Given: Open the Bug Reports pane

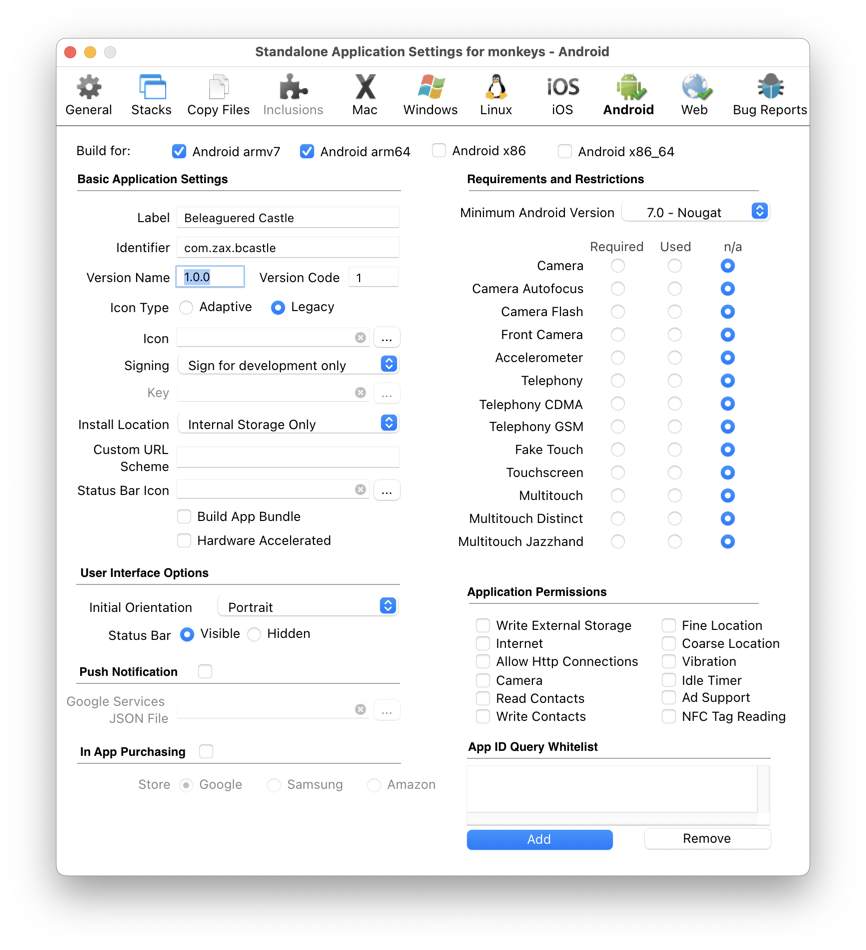Looking at the screenshot, I should (x=770, y=95).
